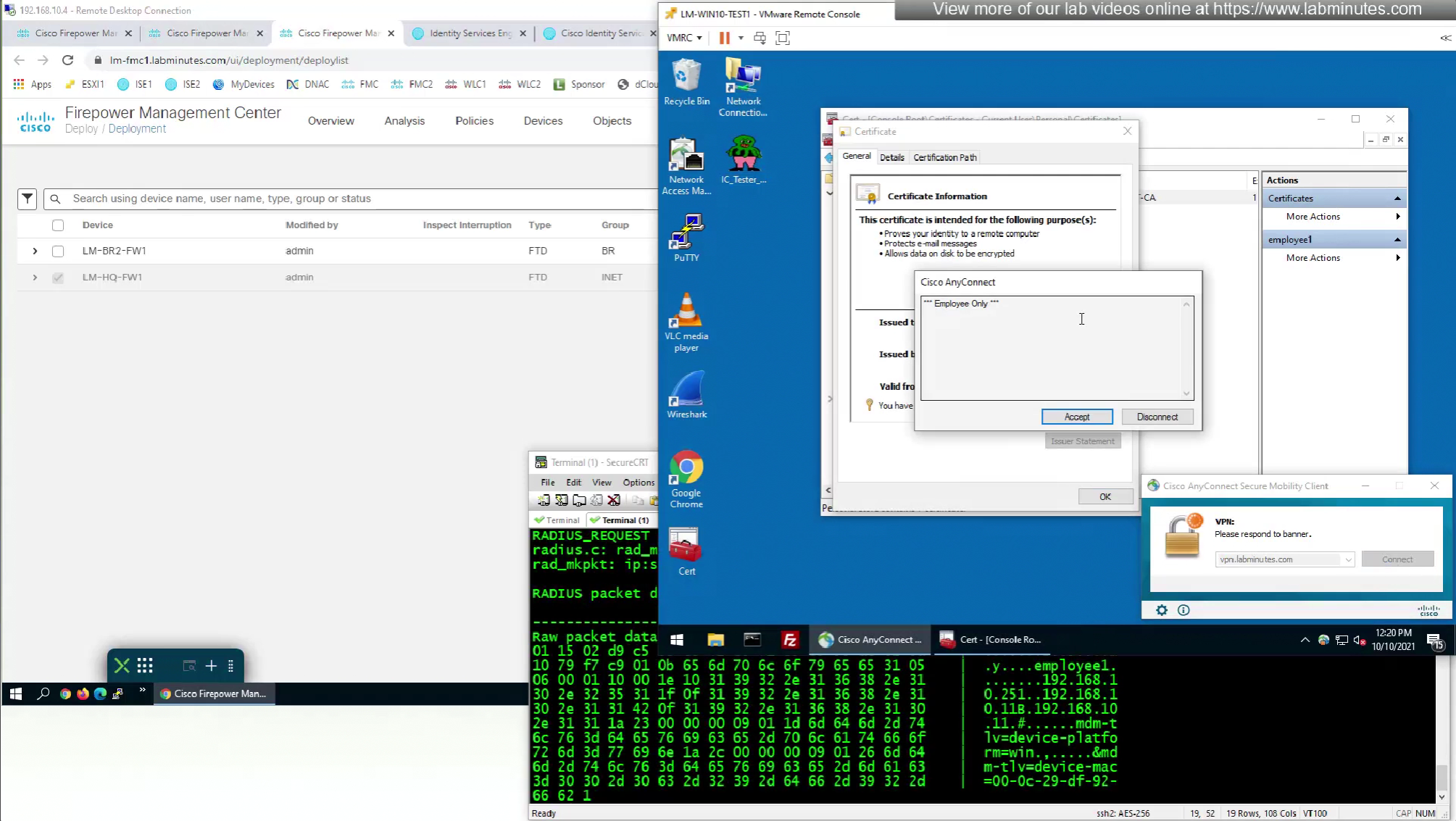The width and height of the screenshot is (1456, 821).
Task: Pause the VM with VMRC pause button
Action: [x=724, y=38]
